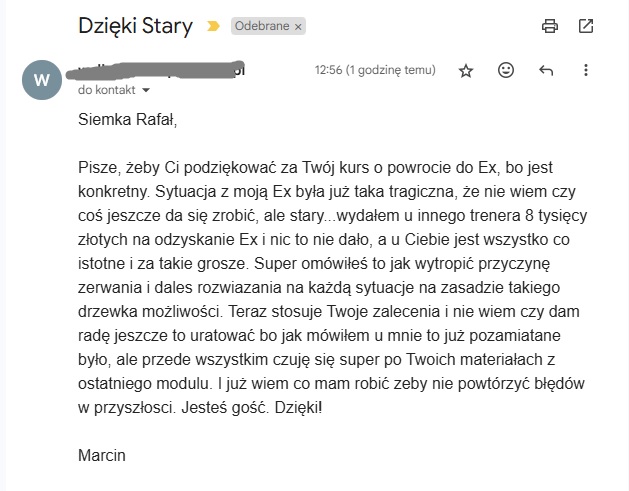Click the greeting Siemka Rafał
Screen dimensions: 629x491
[x=128, y=120]
